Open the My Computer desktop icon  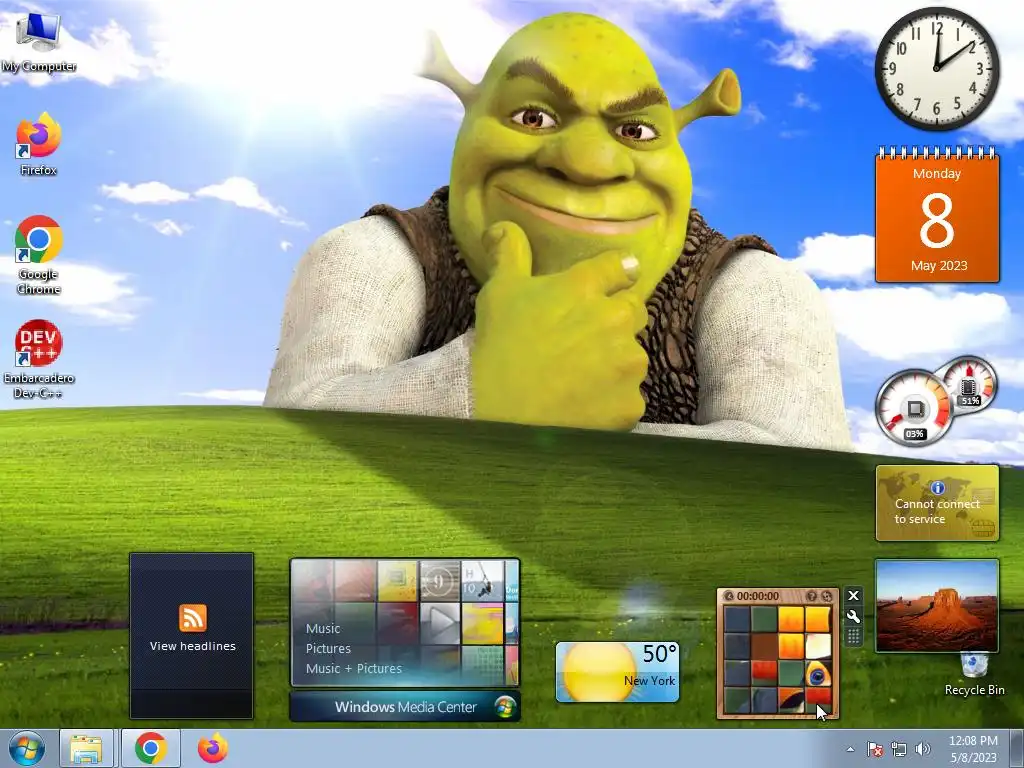tap(38, 41)
